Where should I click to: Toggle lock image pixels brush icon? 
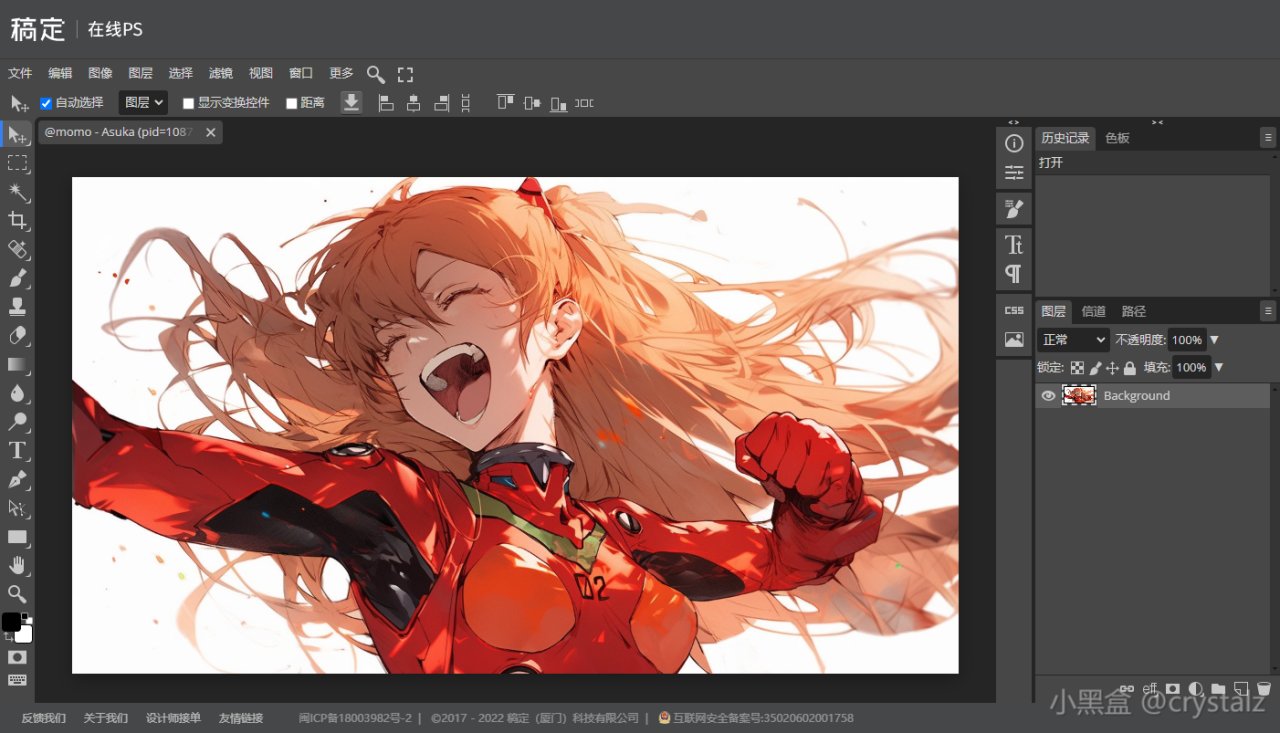(1095, 368)
